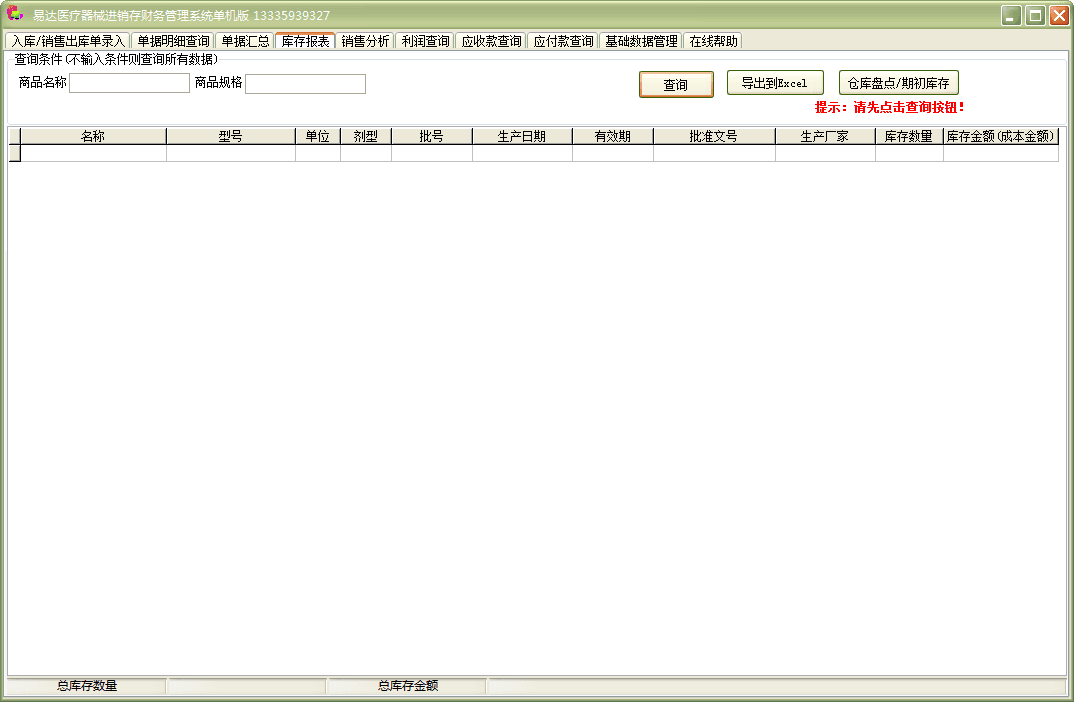The image size is (1074, 702).
Task: Select the first row's row selector
Action: (x=14, y=153)
